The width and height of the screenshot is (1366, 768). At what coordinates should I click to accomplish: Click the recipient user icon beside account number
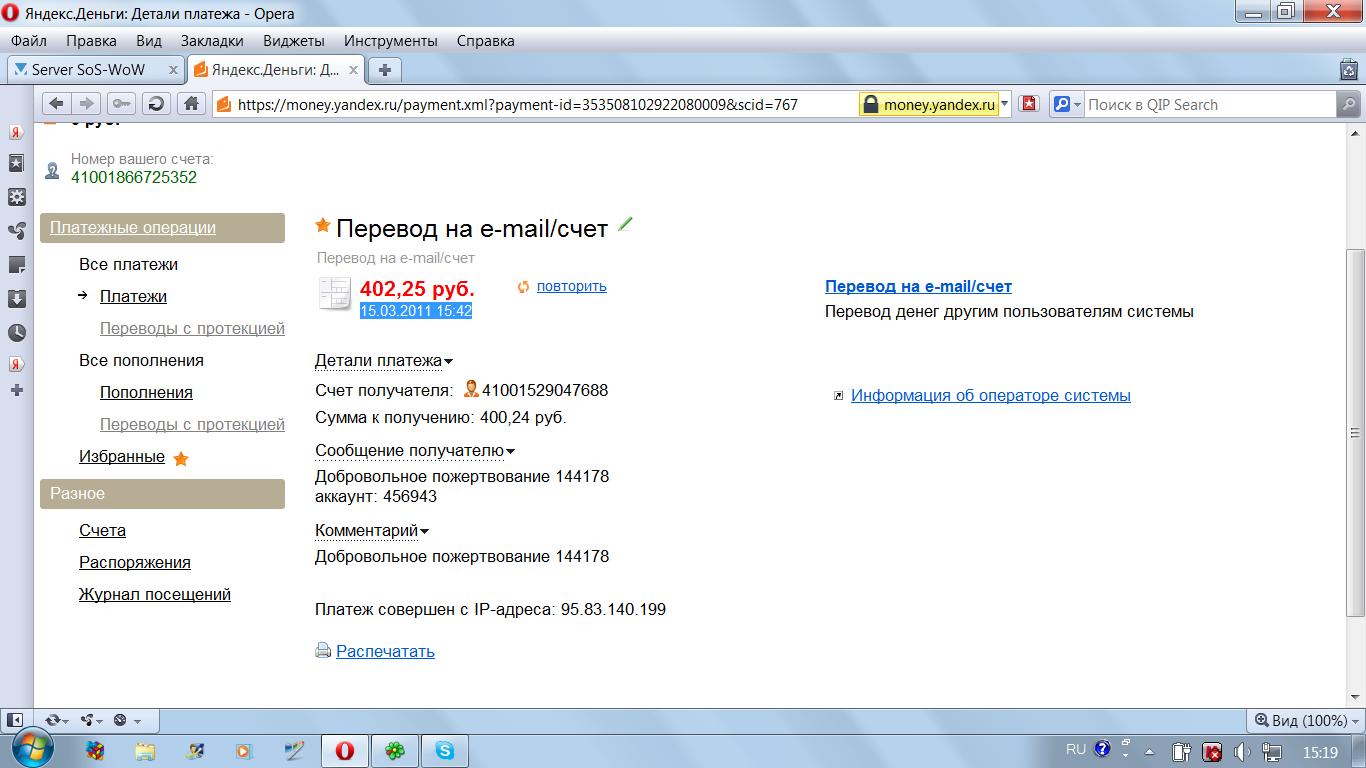point(470,389)
